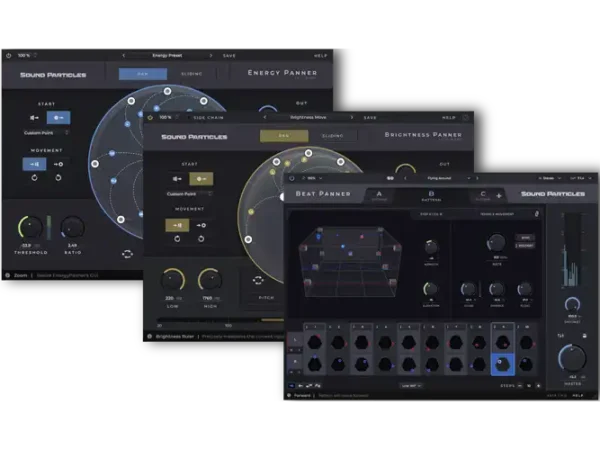Click circular arrows icon above PITCH

tap(258, 280)
